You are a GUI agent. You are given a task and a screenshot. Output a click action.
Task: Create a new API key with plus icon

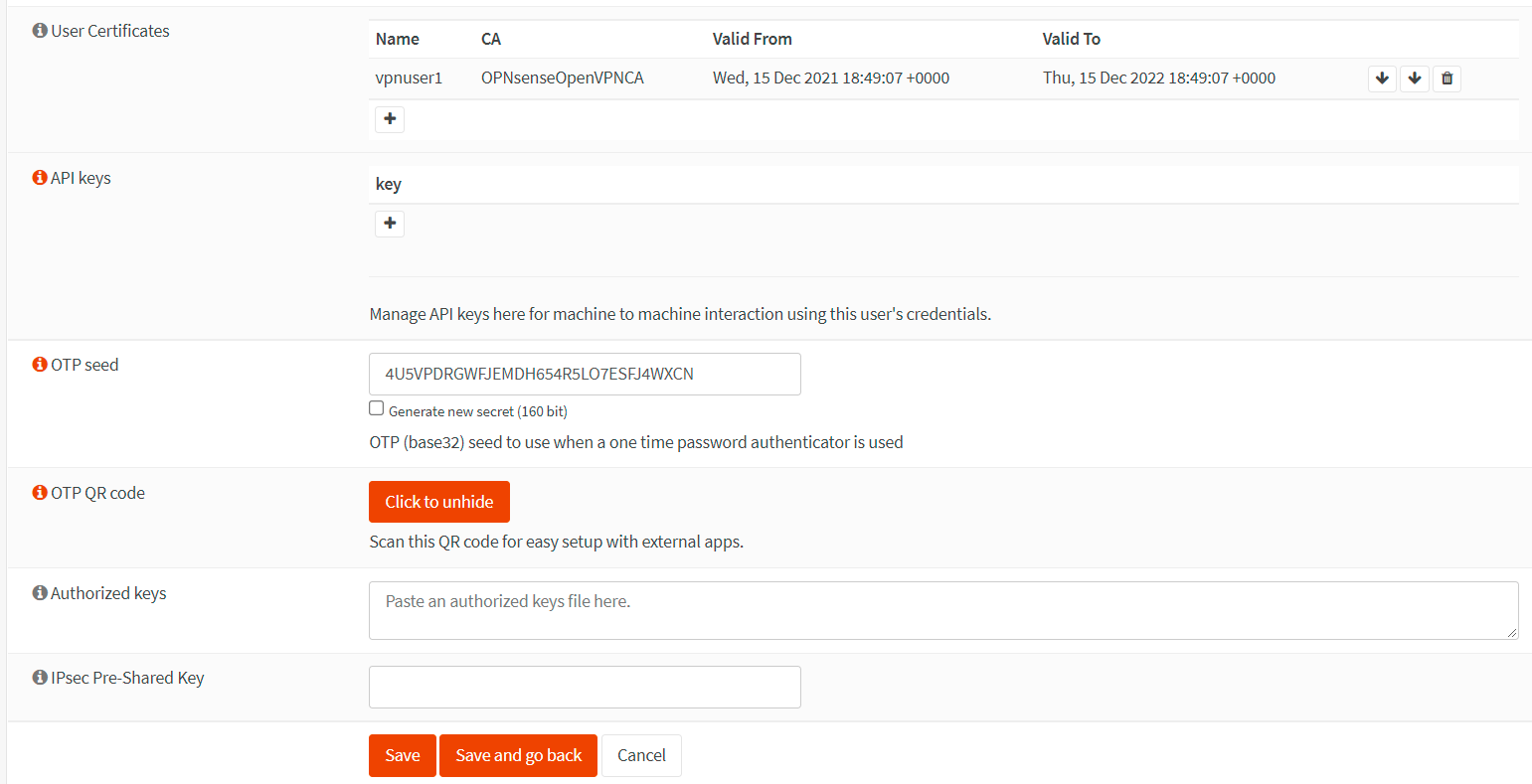tap(389, 223)
